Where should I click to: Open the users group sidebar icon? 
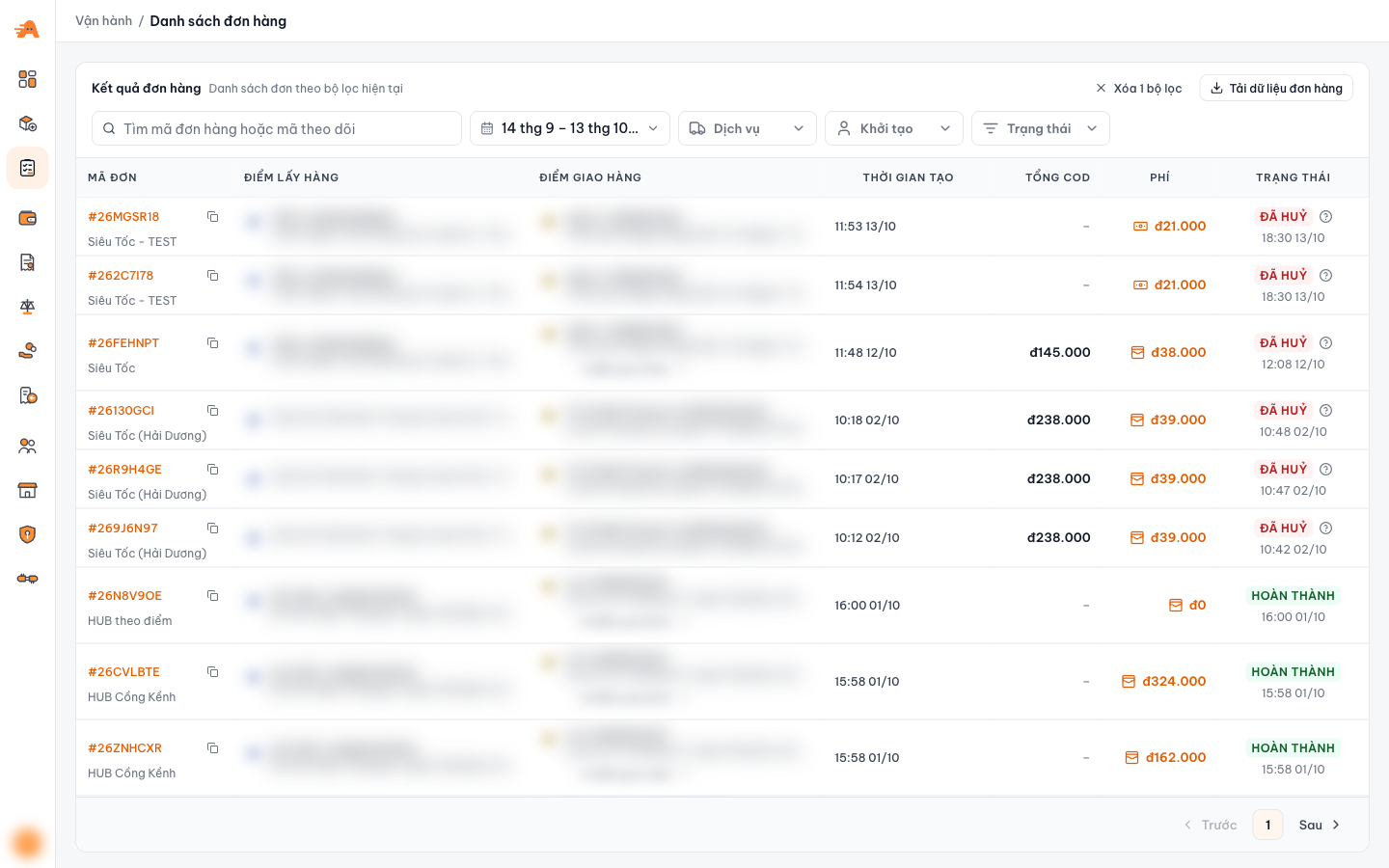[27, 446]
